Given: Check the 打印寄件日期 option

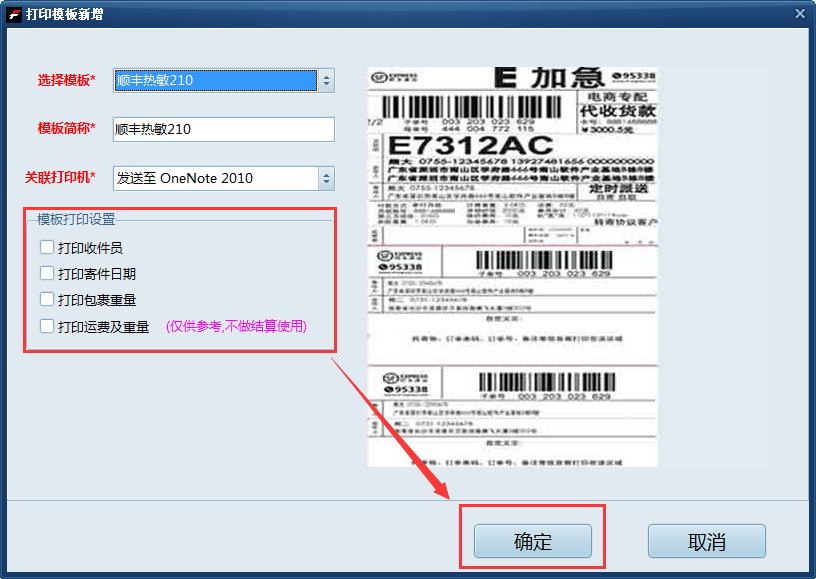Looking at the screenshot, I should click(x=47, y=273).
